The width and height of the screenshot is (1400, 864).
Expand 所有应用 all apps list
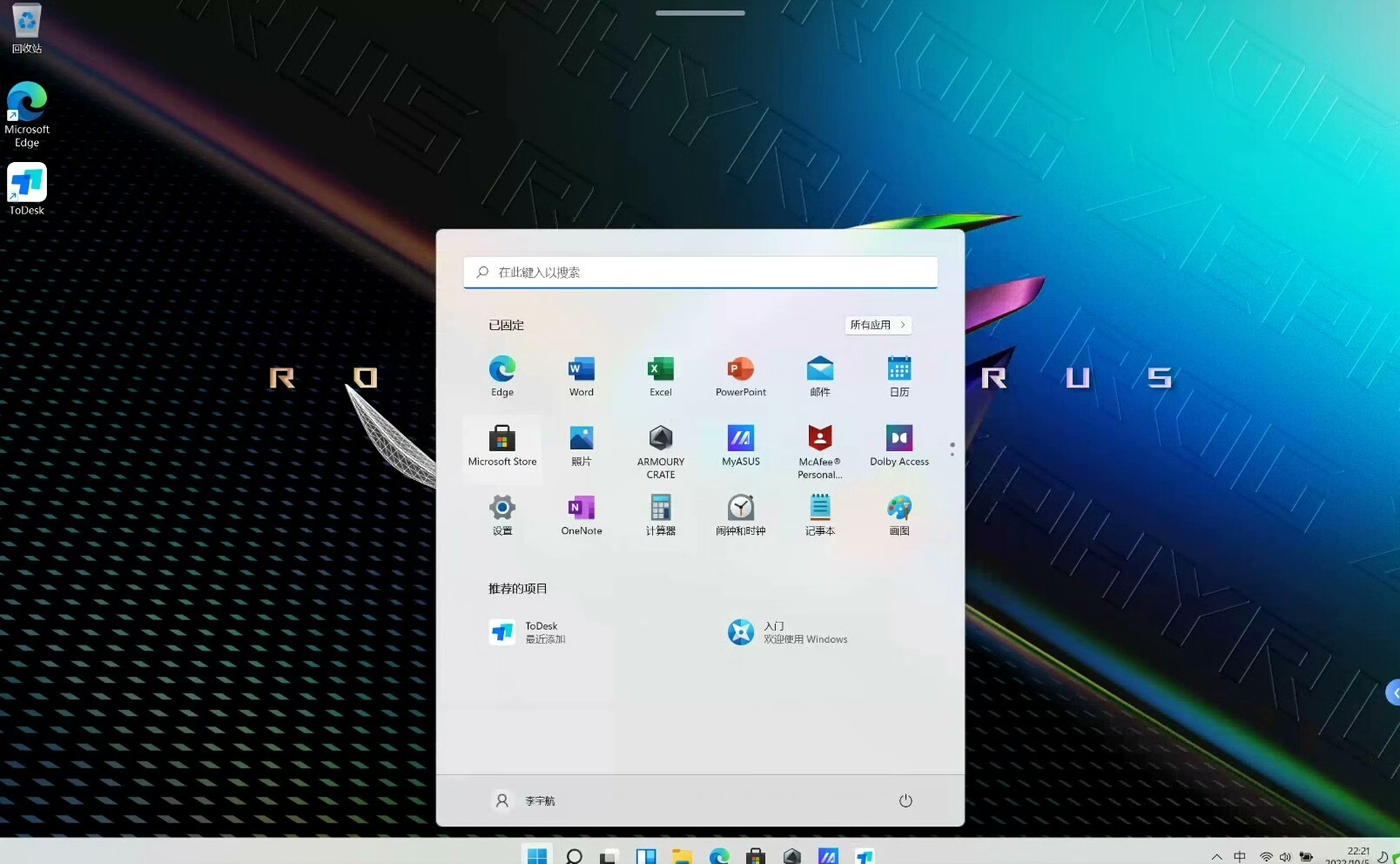click(x=878, y=325)
